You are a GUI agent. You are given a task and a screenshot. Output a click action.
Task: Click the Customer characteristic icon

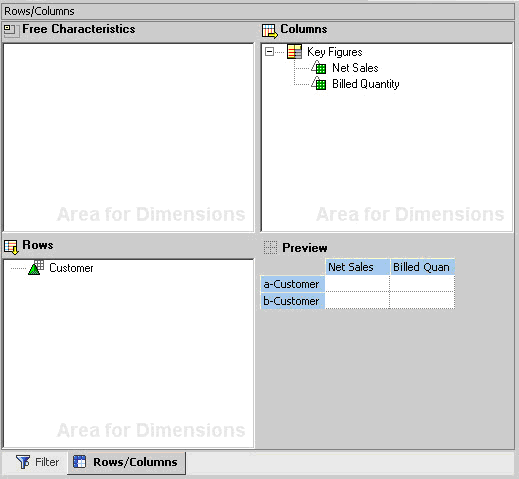click(36, 268)
